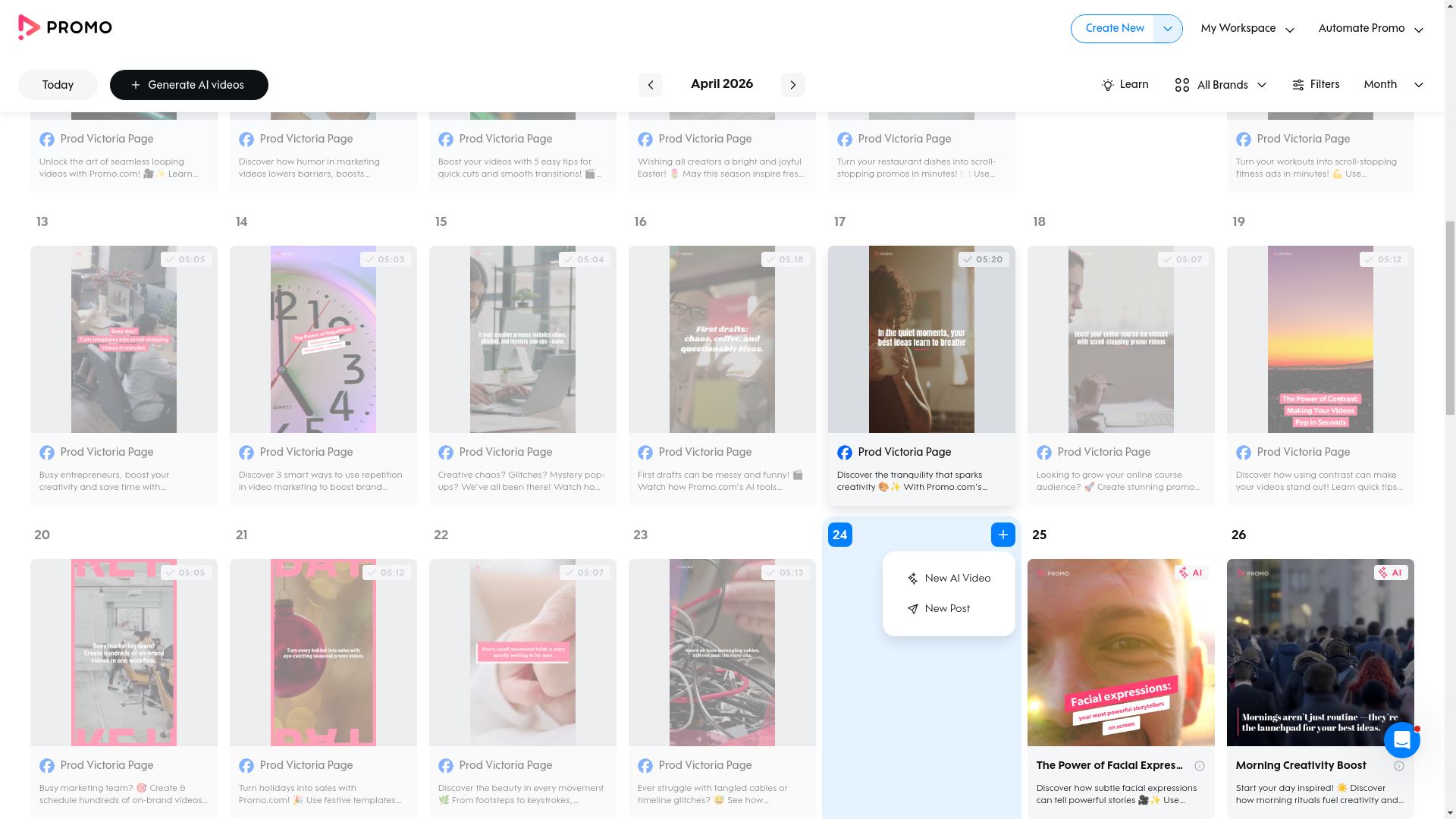Expand the Create New dropdown arrow
Viewport: 1456px width, 819px height.
click(1167, 29)
